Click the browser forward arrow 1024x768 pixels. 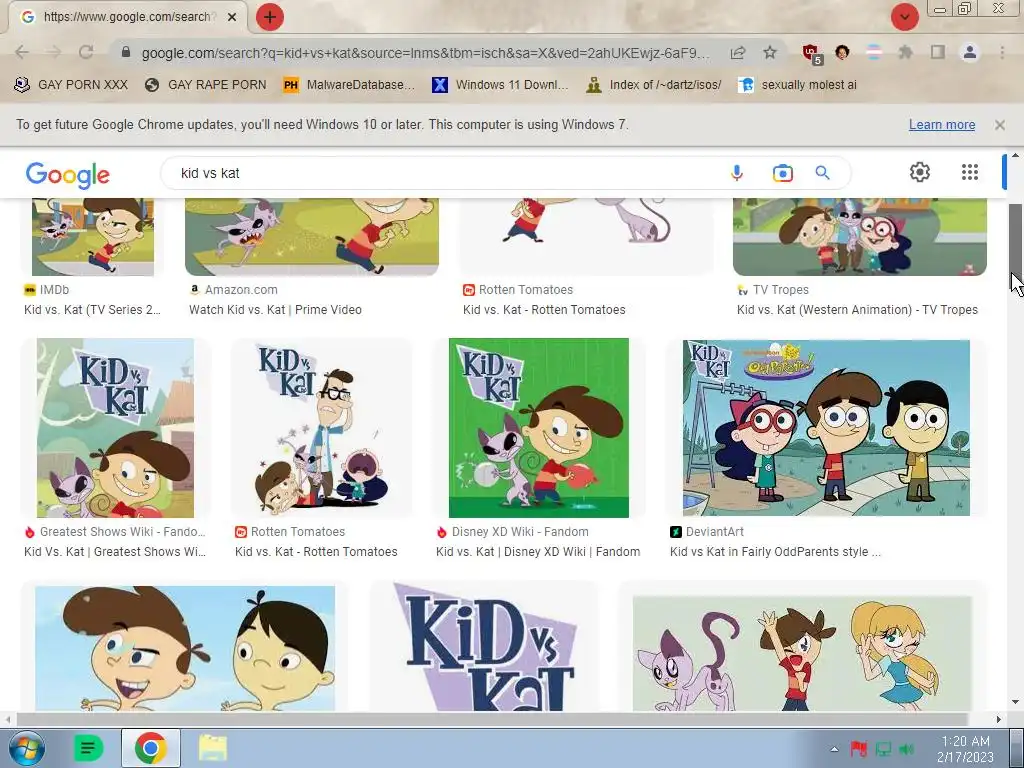(x=54, y=52)
